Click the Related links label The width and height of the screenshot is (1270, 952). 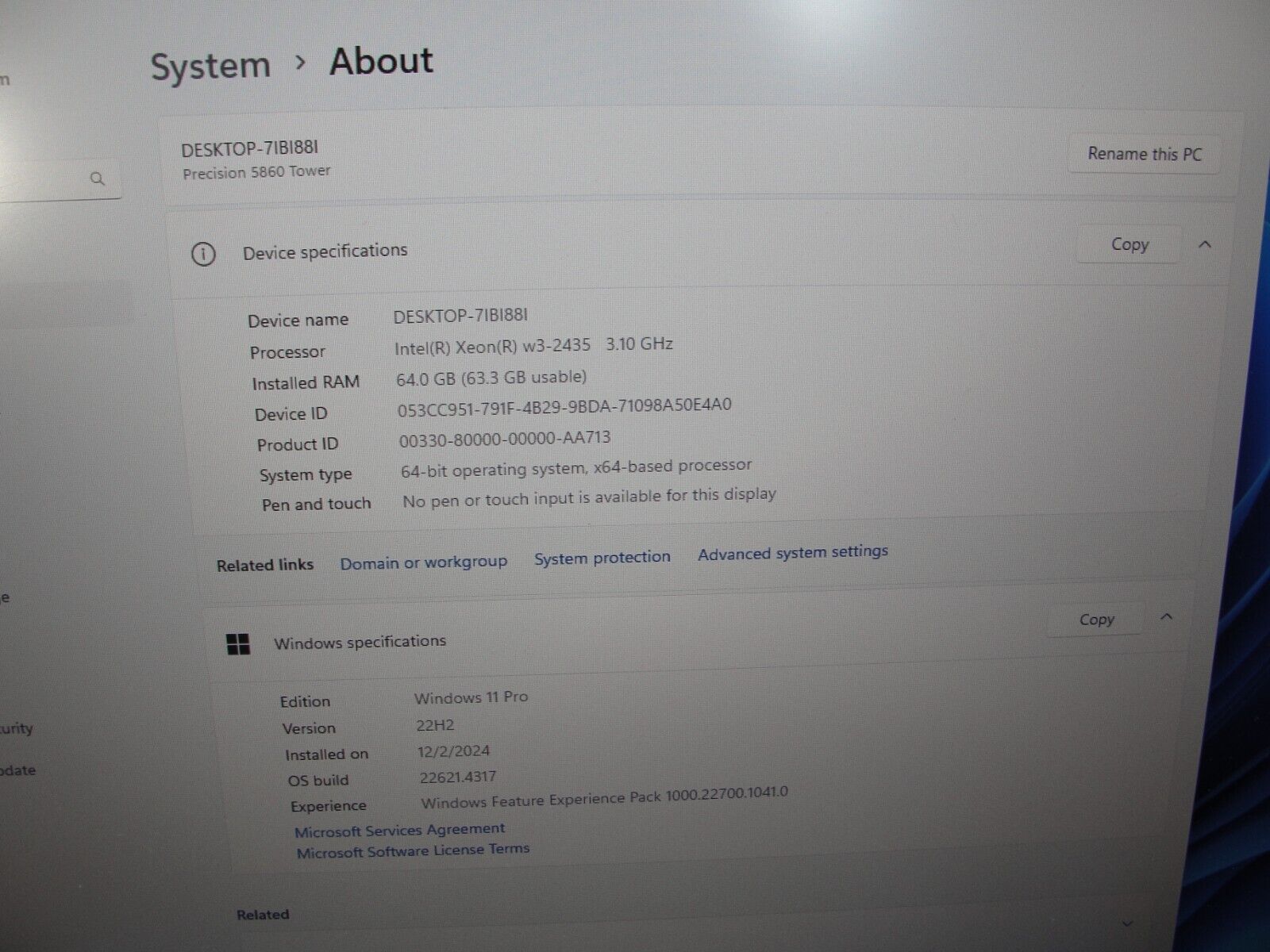tap(265, 565)
